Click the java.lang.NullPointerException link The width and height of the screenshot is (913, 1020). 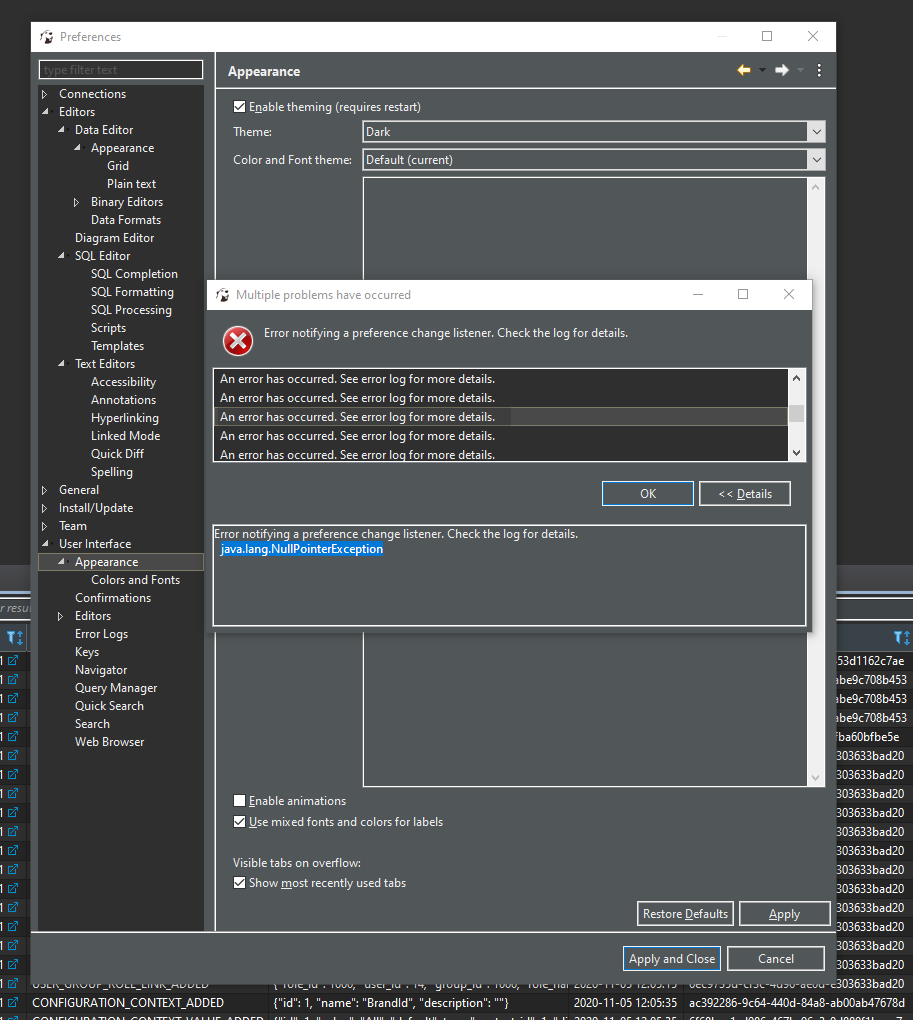[x=301, y=548]
